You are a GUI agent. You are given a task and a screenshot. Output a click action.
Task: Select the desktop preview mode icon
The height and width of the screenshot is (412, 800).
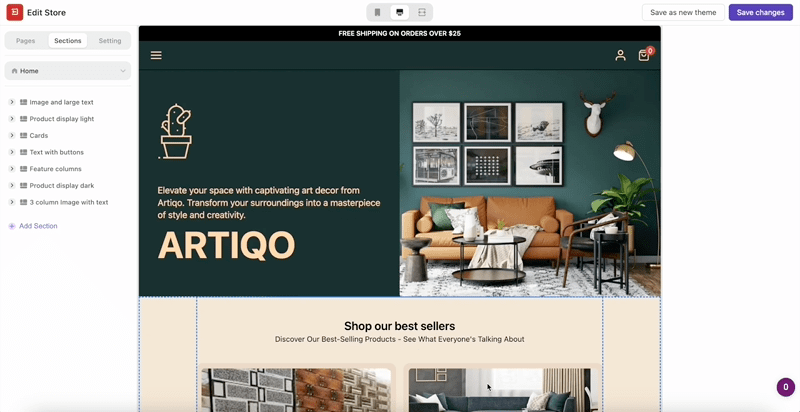[400, 13]
